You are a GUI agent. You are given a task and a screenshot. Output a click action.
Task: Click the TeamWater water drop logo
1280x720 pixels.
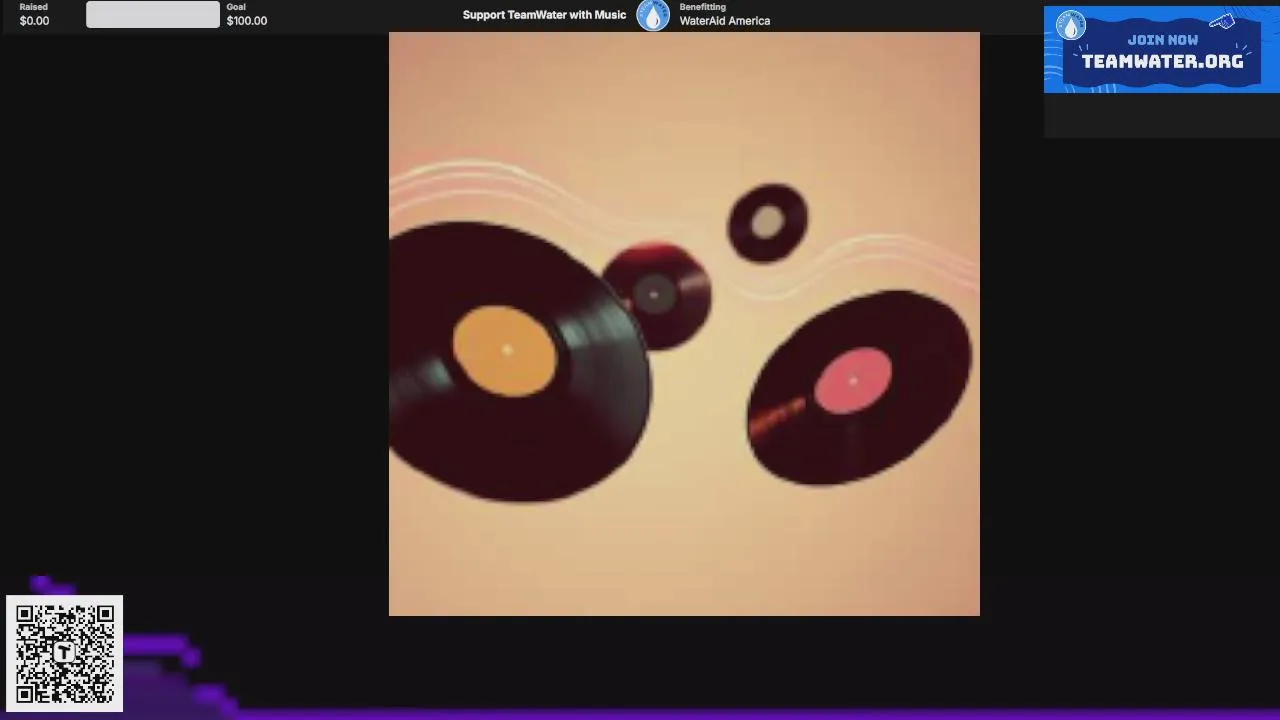[x=653, y=15]
